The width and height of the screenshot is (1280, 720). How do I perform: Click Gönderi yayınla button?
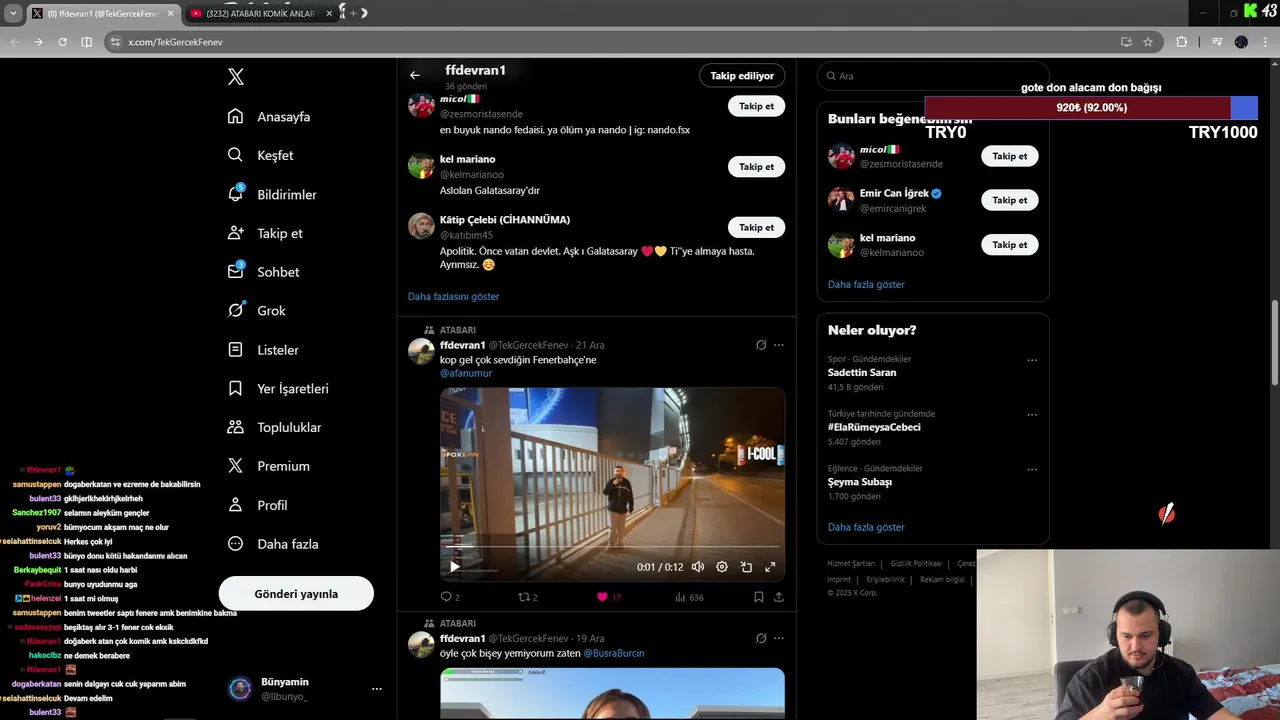(x=296, y=594)
